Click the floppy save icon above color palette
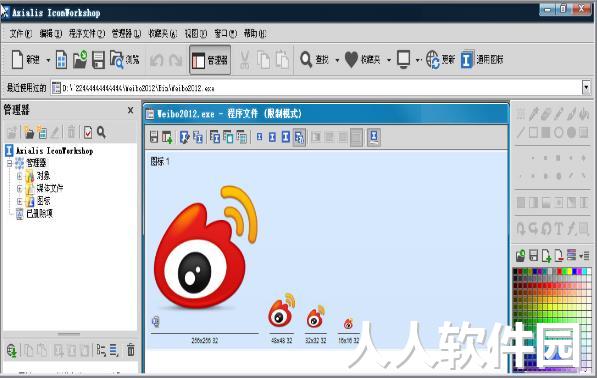This screenshot has width=597, height=379. [x=533, y=256]
